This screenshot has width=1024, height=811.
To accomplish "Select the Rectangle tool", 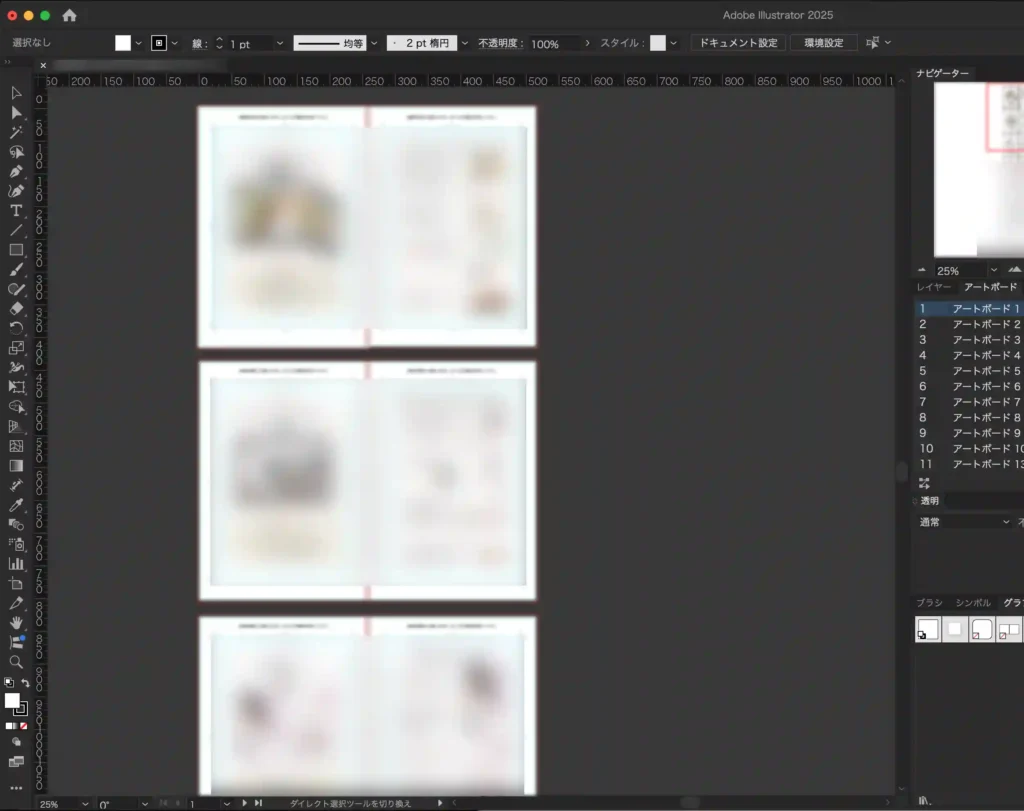I will [16, 250].
